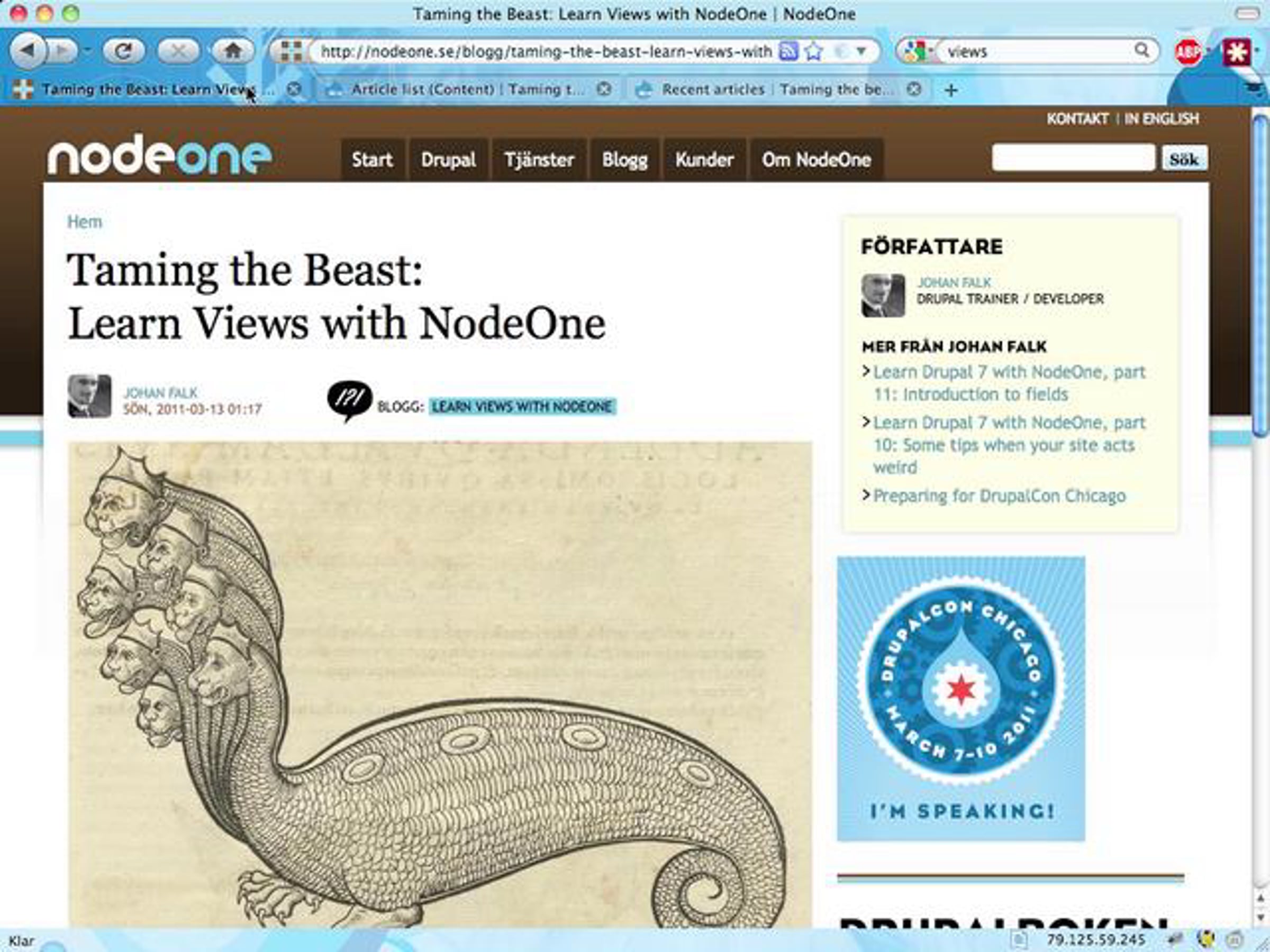The width and height of the screenshot is (1270, 952).
Task: Open a new tab with the plus button
Action: pos(951,90)
